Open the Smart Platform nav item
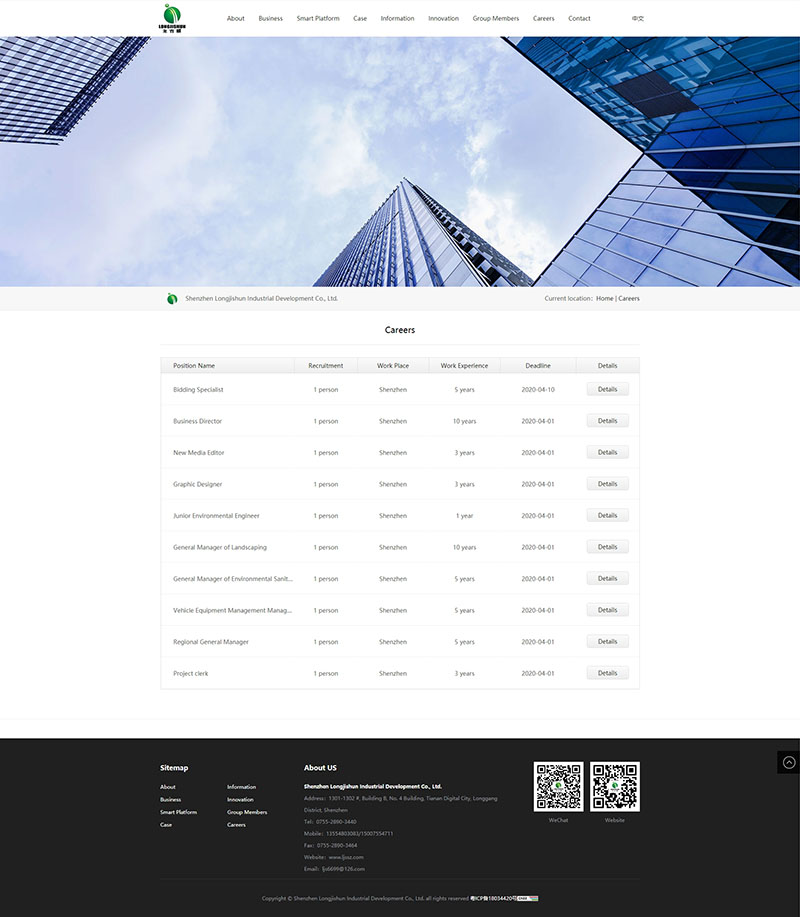Image resolution: width=800 pixels, height=917 pixels. (x=318, y=18)
